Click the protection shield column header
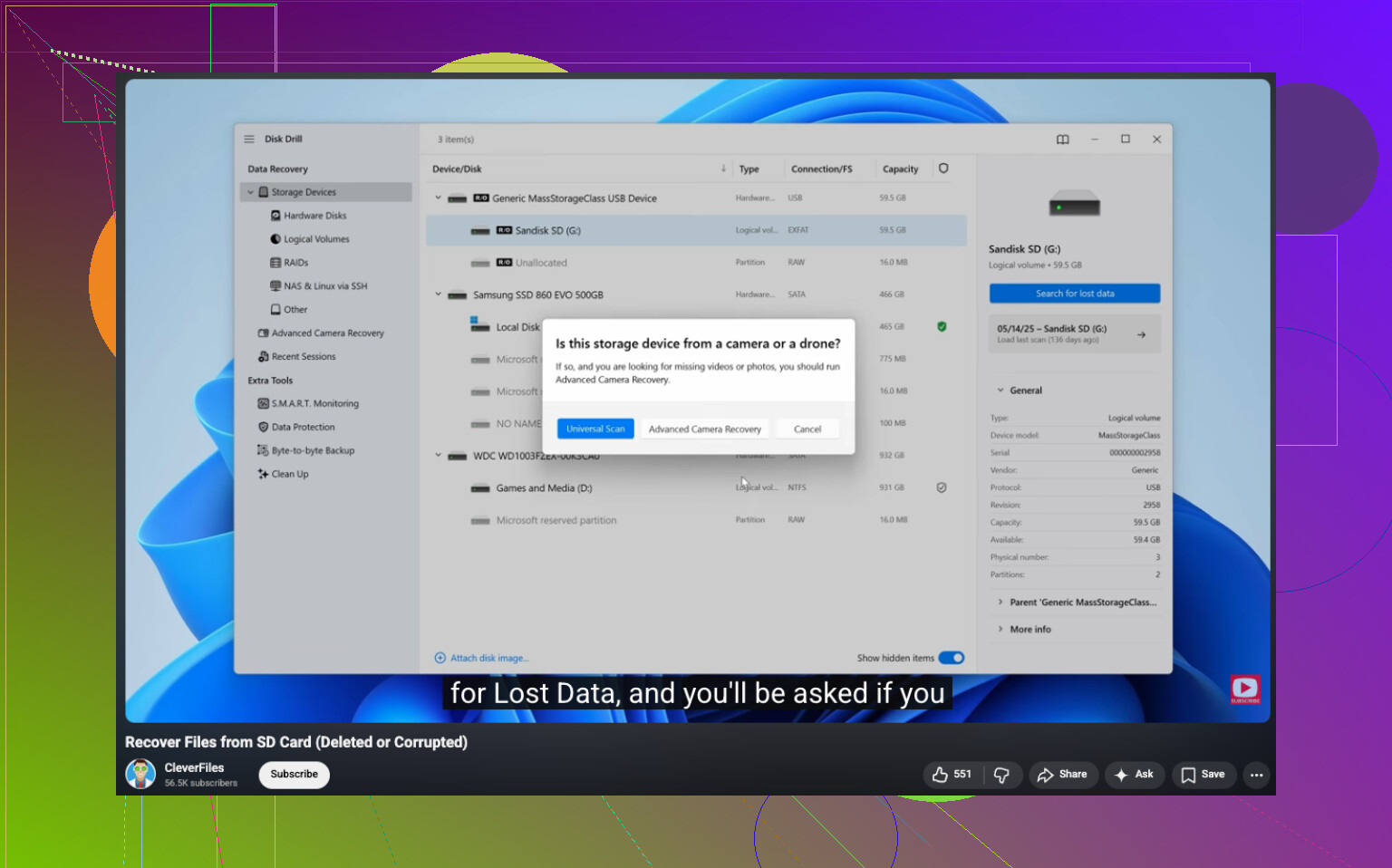 943,169
